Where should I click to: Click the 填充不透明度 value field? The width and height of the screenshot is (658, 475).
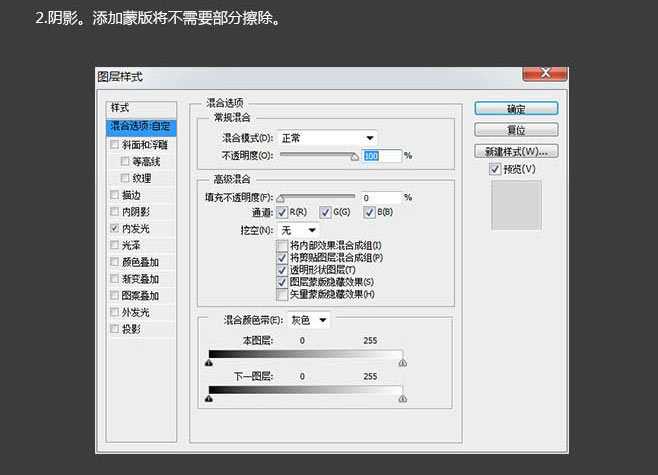(380, 198)
